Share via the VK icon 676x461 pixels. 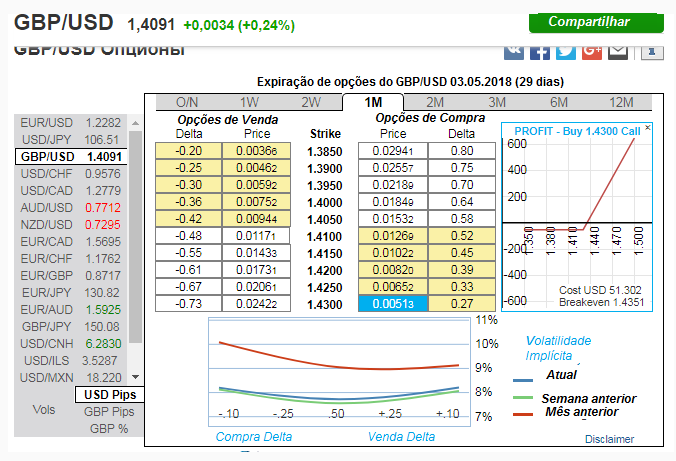(x=514, y=50)
